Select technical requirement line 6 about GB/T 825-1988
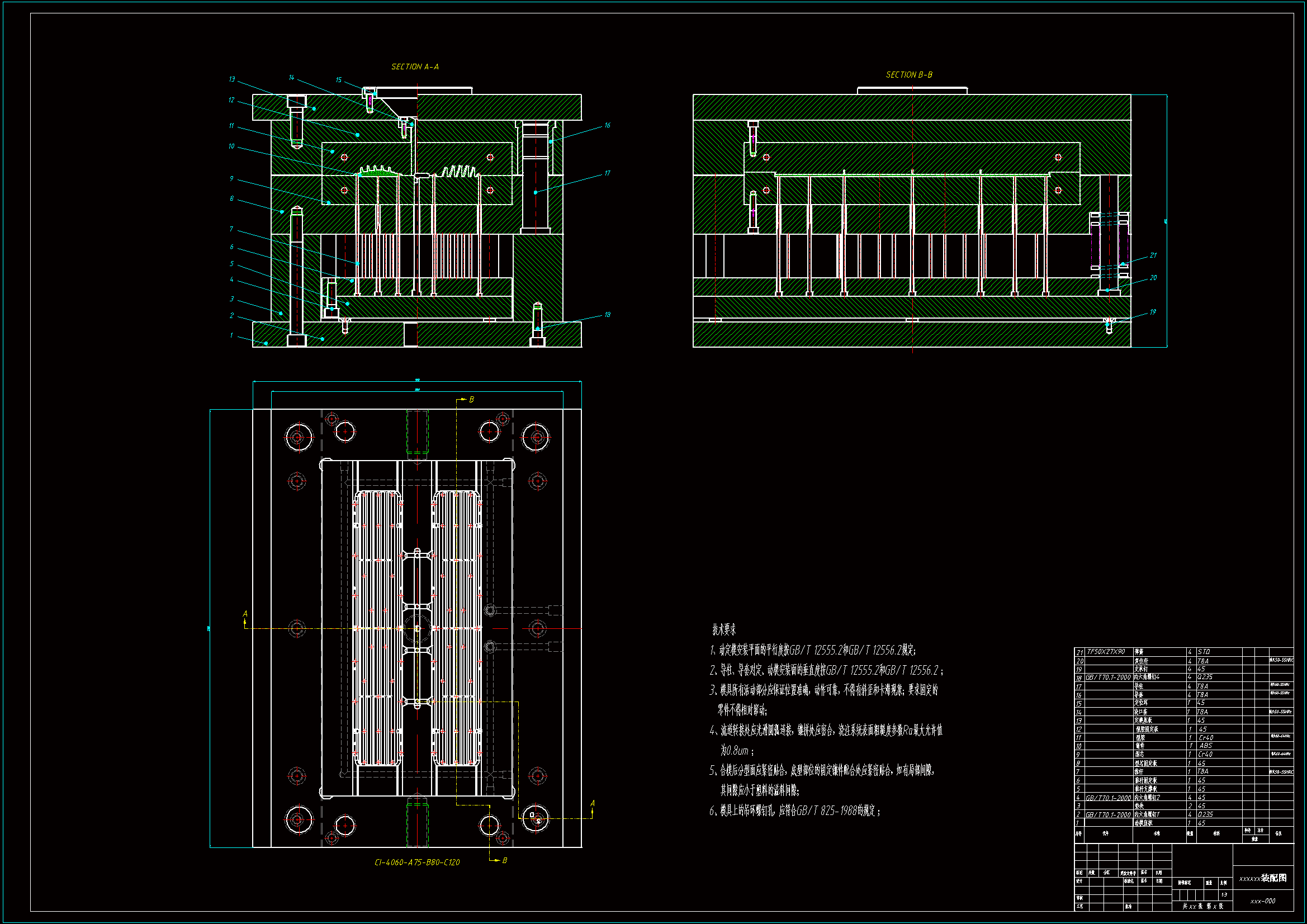This screenshot has height=924, width=1307. click(x=795, y=811)
